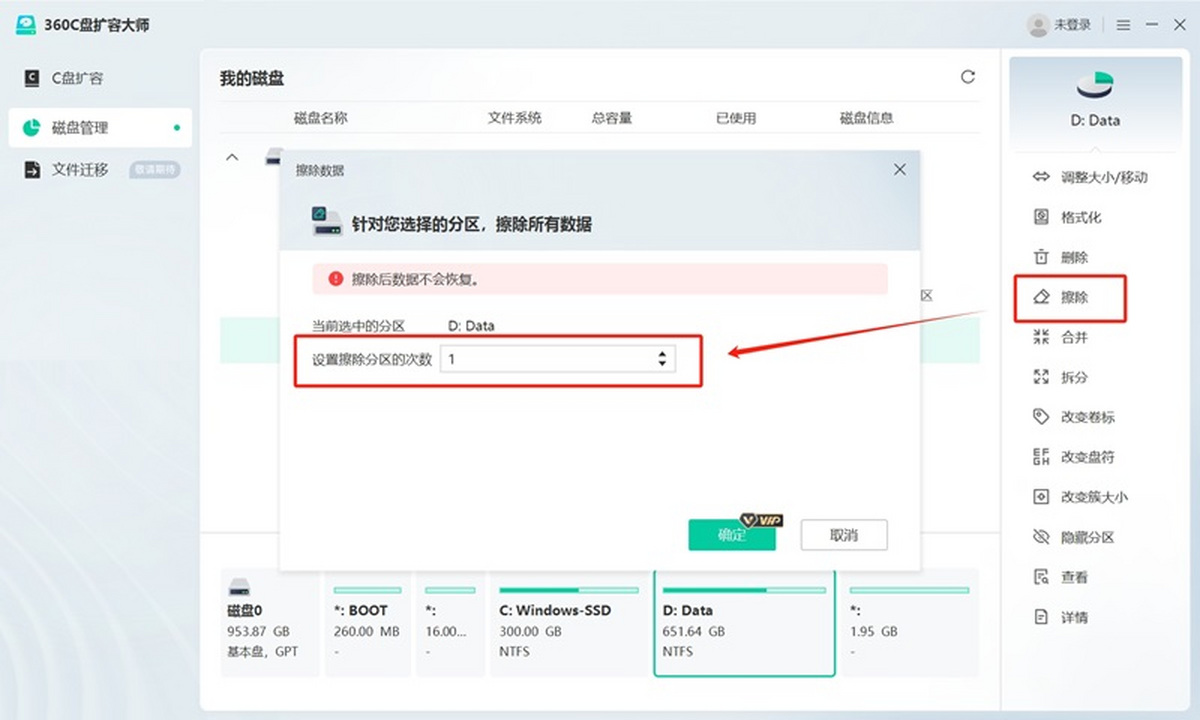Choose 擦除 partition operation
This screenshot has width=1200, height=720.
click(x=1060, y=297)
